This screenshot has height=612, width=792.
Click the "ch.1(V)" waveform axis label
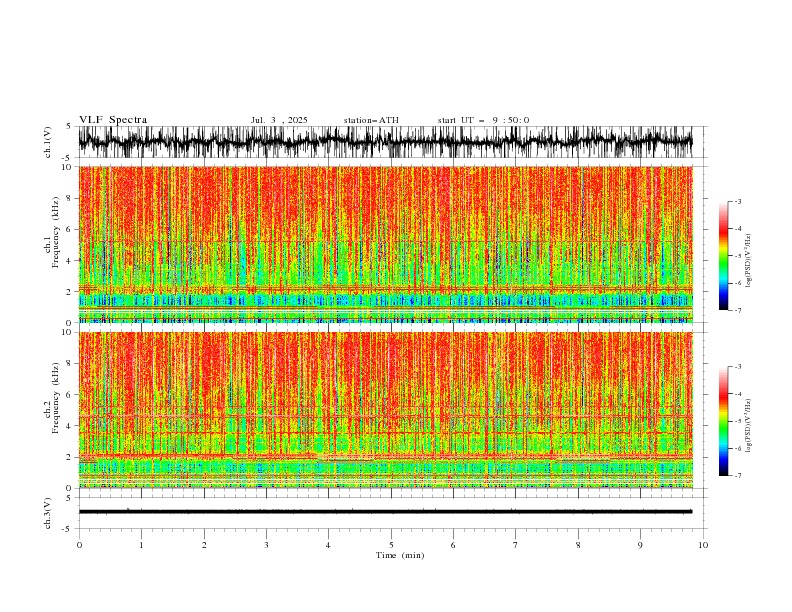tap(48, 142)
